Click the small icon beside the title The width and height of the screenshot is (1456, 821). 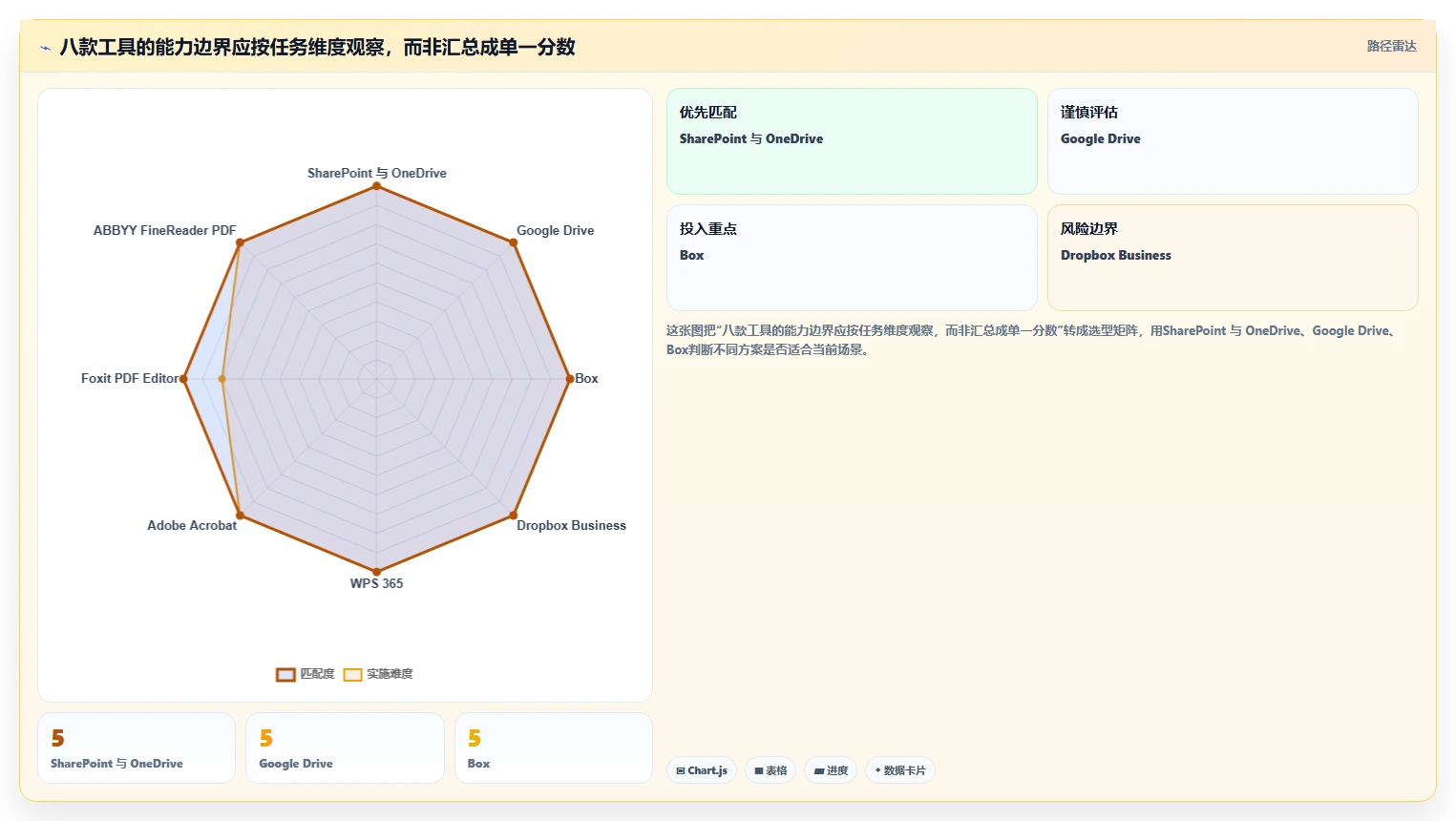pos(45,48)
